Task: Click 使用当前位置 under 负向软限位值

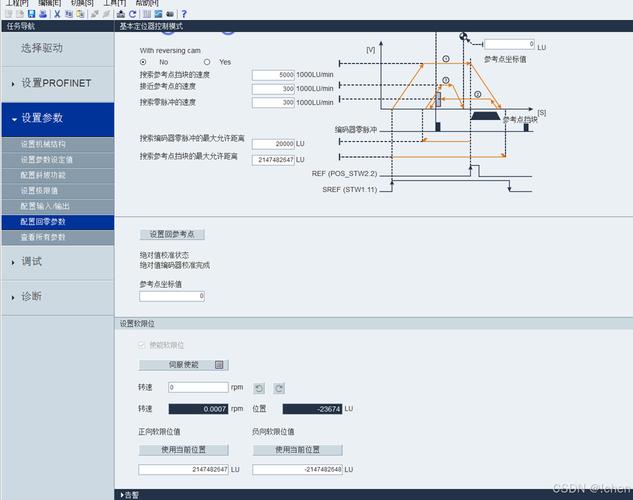Action: point(298,450)
